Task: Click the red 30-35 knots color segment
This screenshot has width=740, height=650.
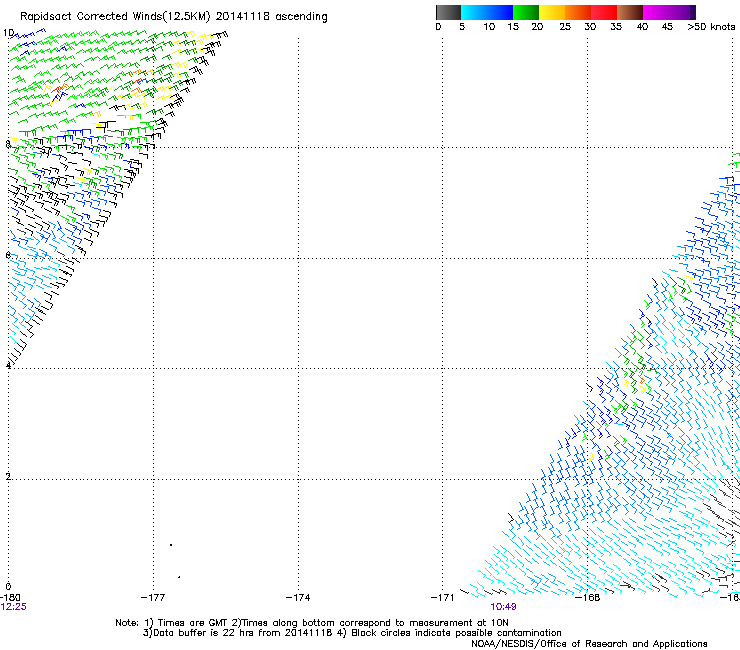Action: click(x=604, y=12)
